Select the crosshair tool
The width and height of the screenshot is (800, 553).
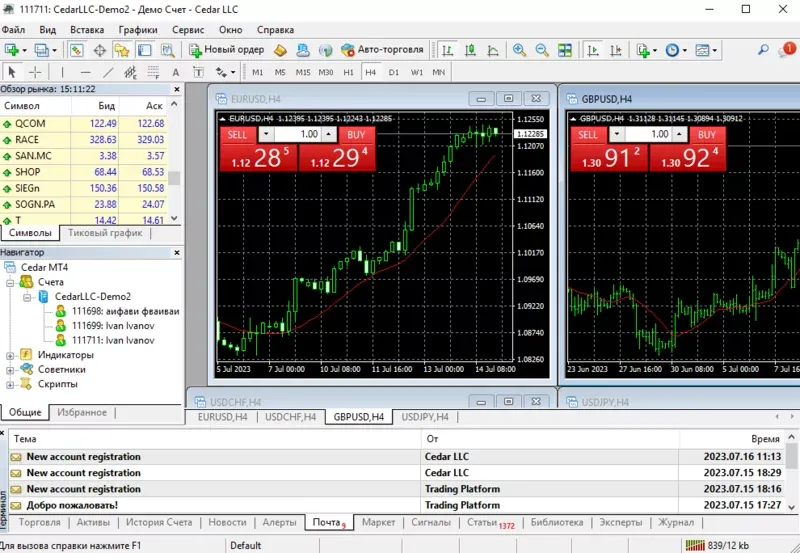pyautogui.click(x=35, y=72)
